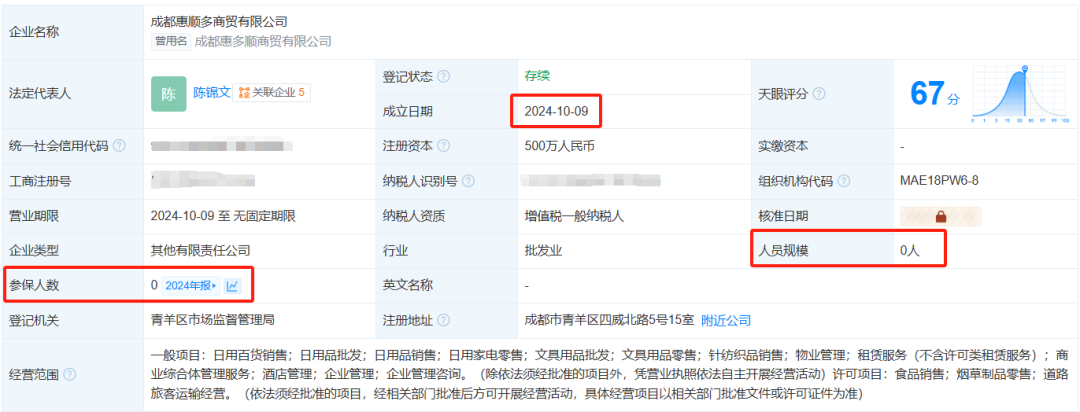Show 天眼评分 help info icon
Screen dimensions: 1080x412
819,94
